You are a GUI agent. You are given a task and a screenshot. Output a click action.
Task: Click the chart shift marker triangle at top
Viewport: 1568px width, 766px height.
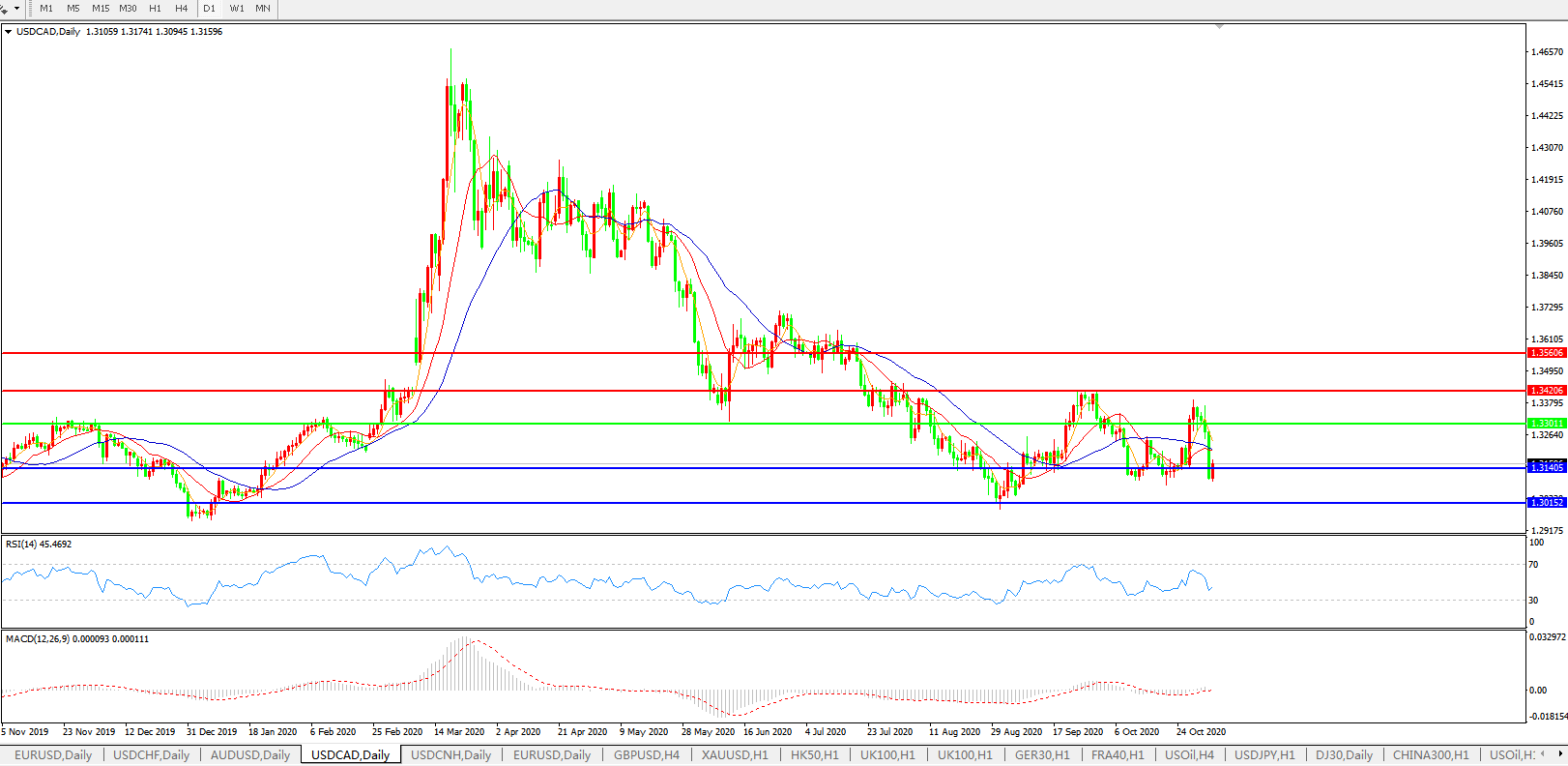[1219, 26]
